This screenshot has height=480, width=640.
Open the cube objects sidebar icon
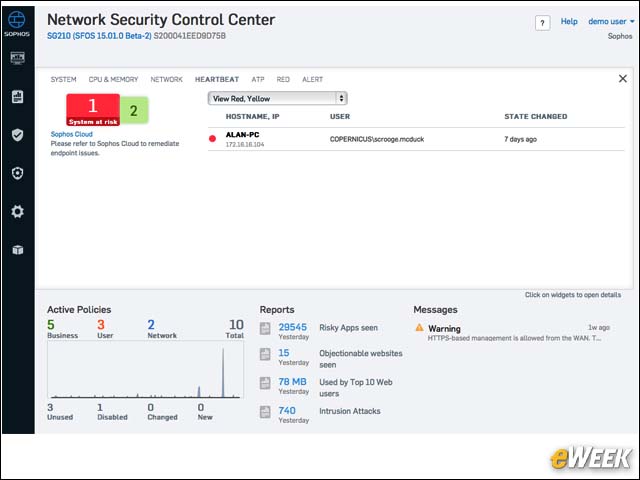point(18,249)
